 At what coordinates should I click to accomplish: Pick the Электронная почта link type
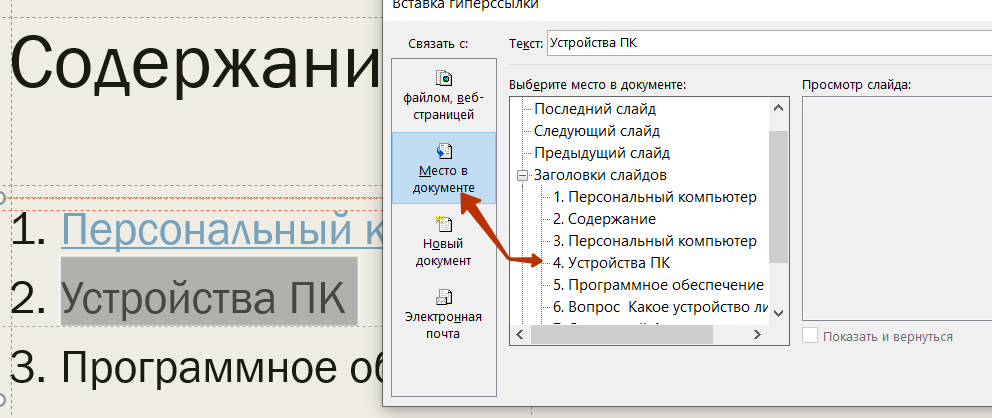click(444, 314)
